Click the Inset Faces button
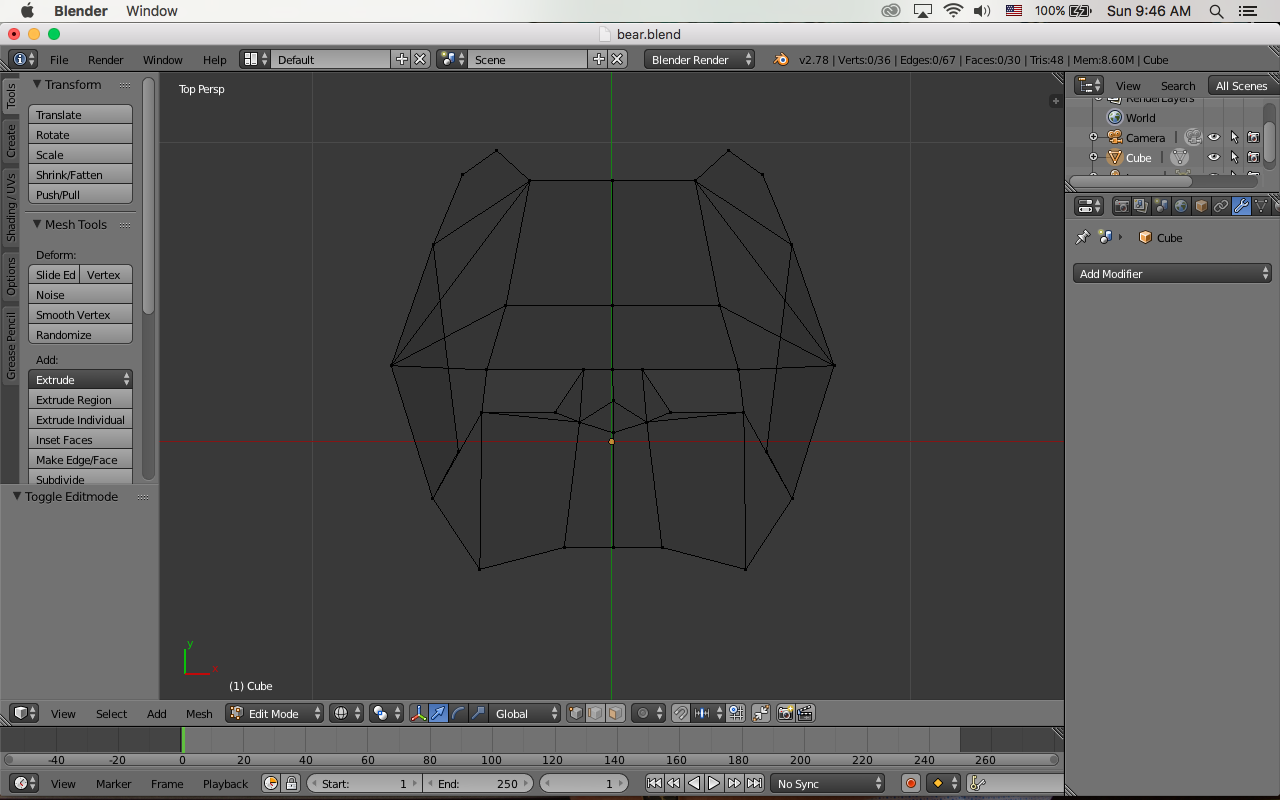The height and width of the screenshot is (800, 1280). [x=80, y=439]
